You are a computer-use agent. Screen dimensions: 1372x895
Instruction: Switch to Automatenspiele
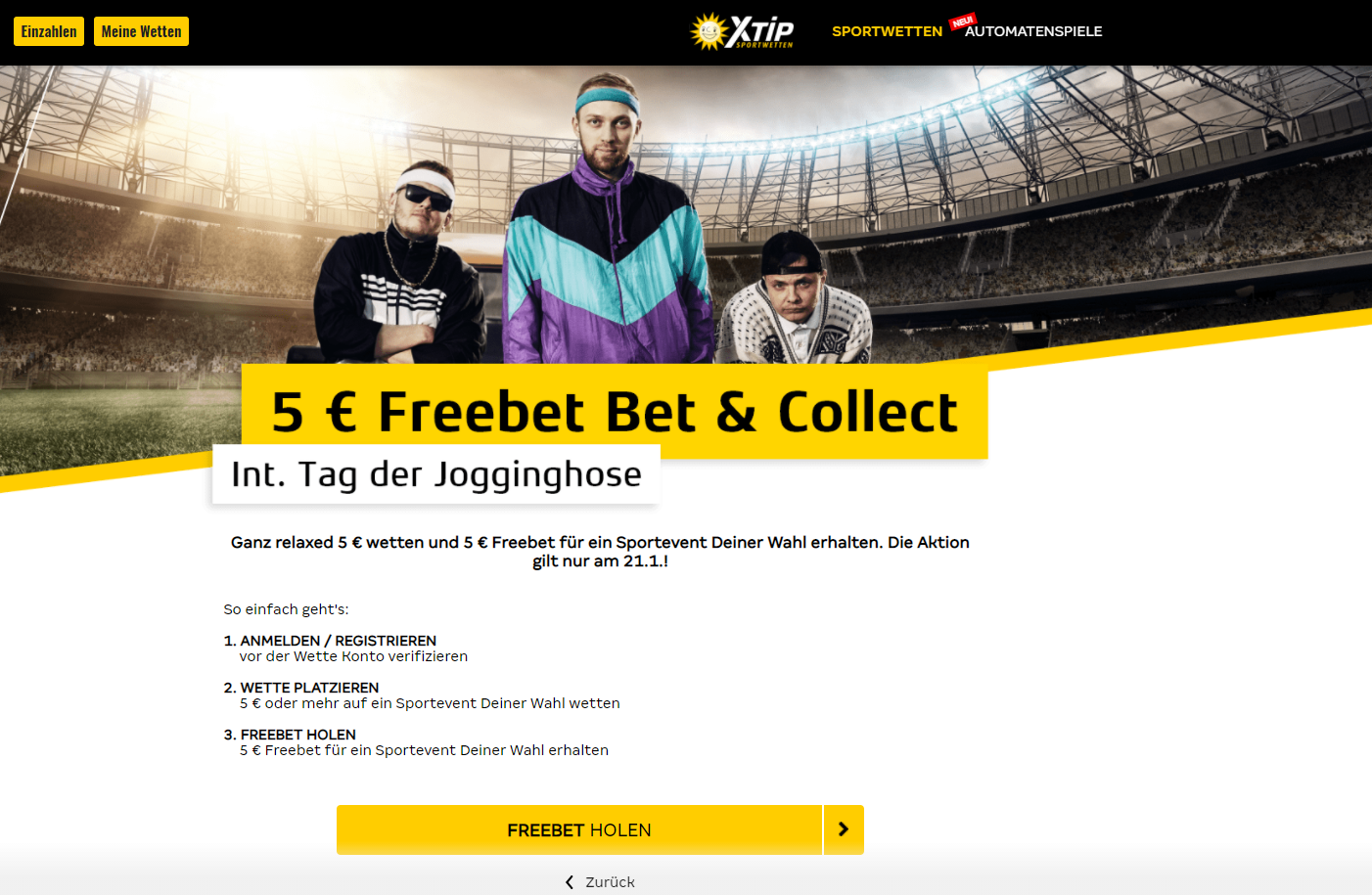point(1033,31)
